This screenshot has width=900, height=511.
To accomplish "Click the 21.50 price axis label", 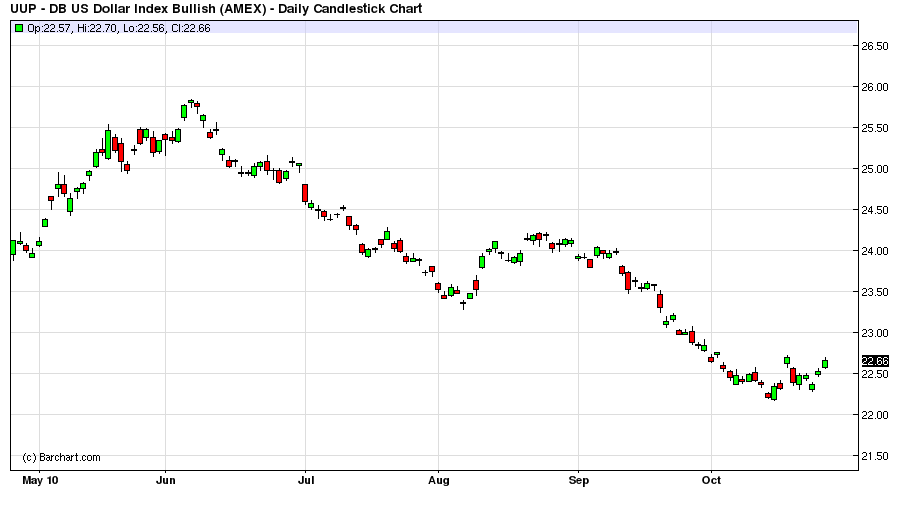I will (874, 456).
